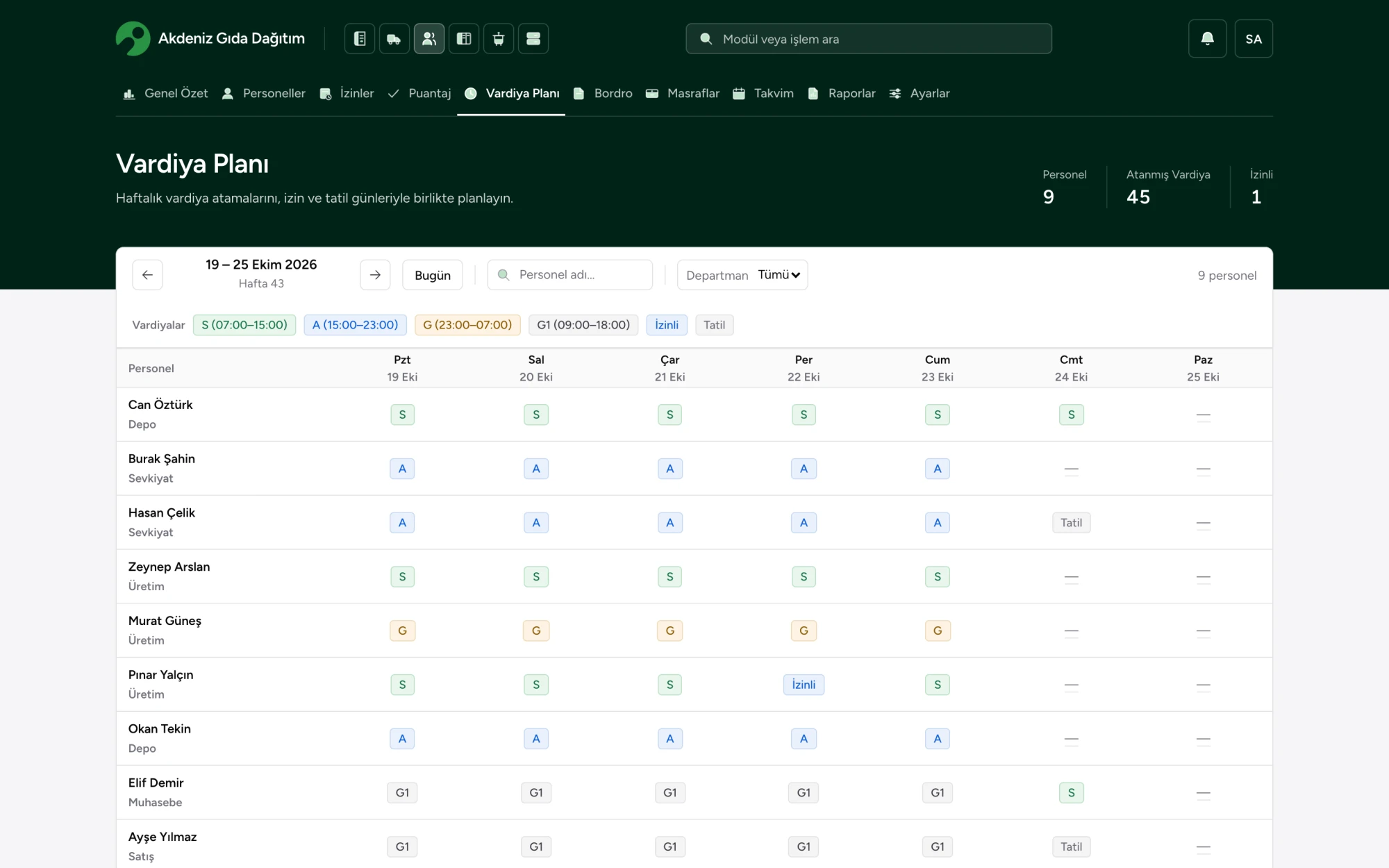The height and width of the screenshot is (868, 1389).
Task: Select Ayşe Yılmaz's Tuesday G1 shift
Action: 536,846
